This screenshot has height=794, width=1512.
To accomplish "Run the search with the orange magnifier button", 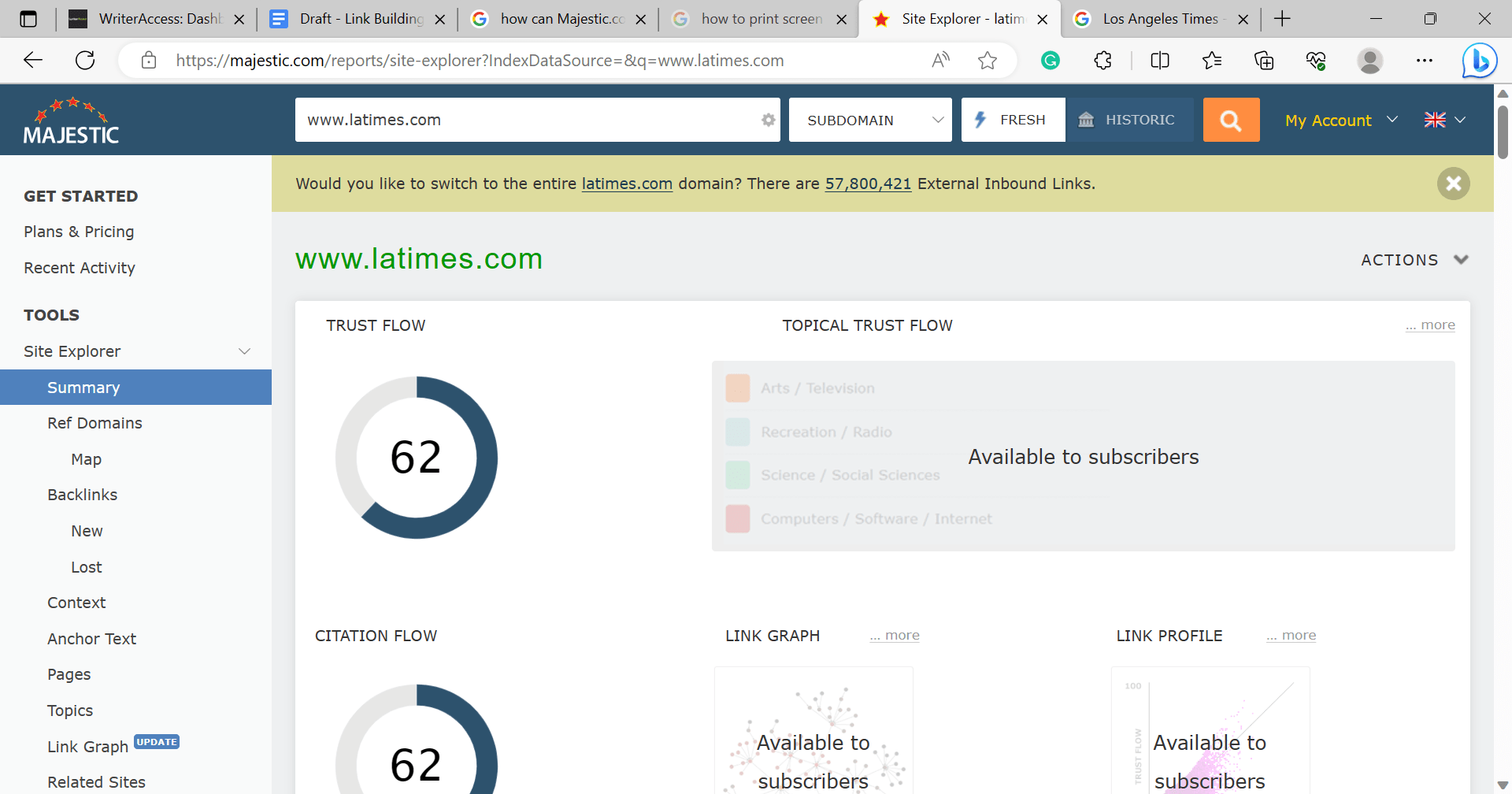I will tap(1230, 120).
